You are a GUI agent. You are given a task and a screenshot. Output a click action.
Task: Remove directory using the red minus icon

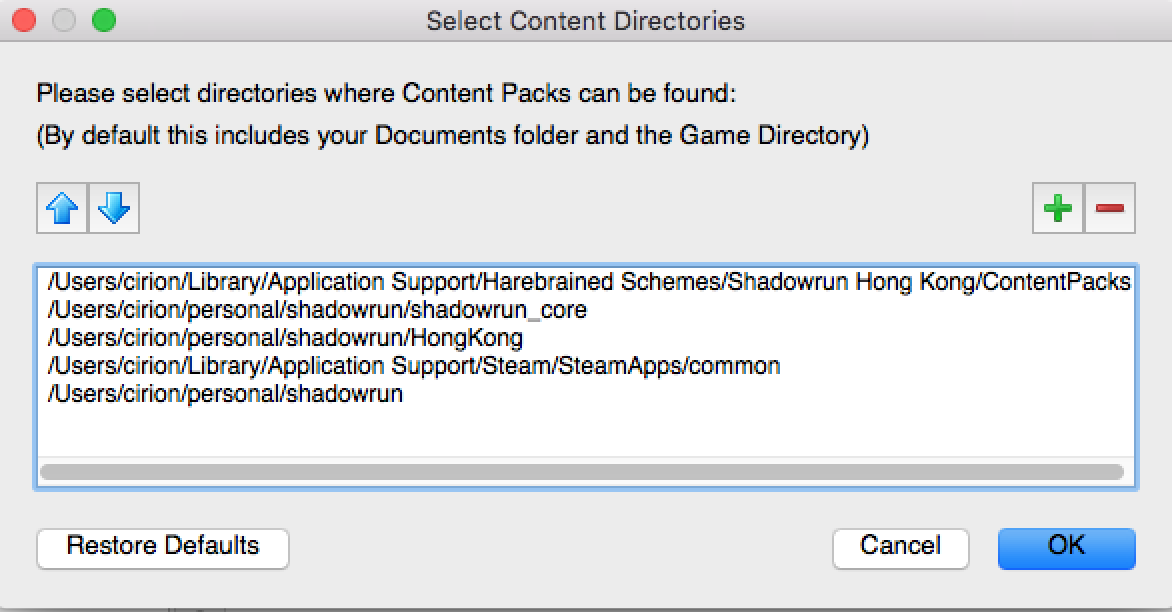tap(1110, 209)
